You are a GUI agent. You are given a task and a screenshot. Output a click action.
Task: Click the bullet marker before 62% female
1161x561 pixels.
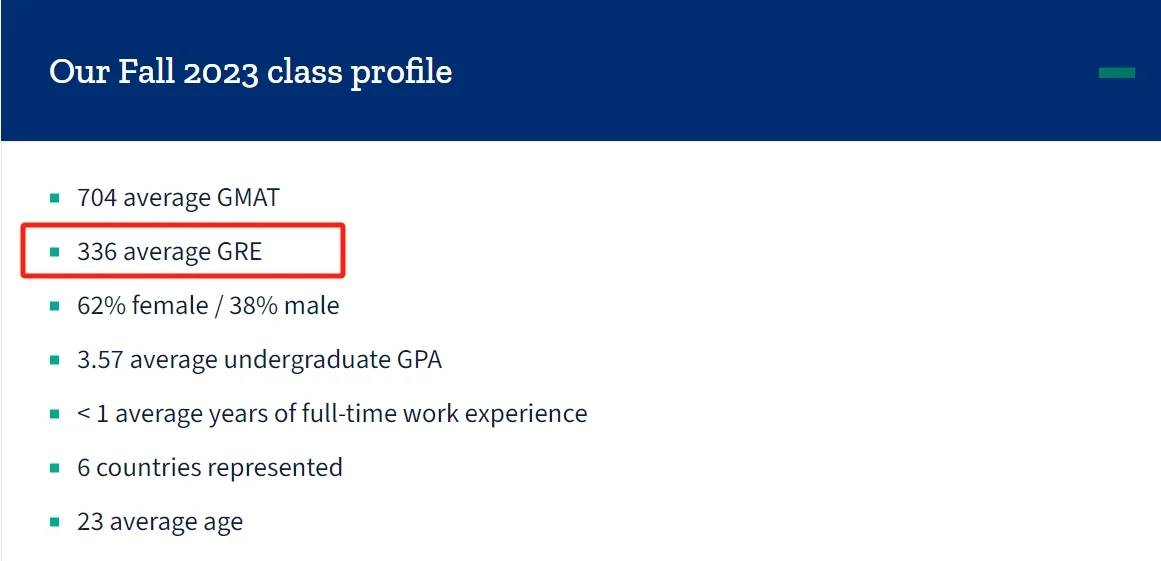tap(55, 306)
